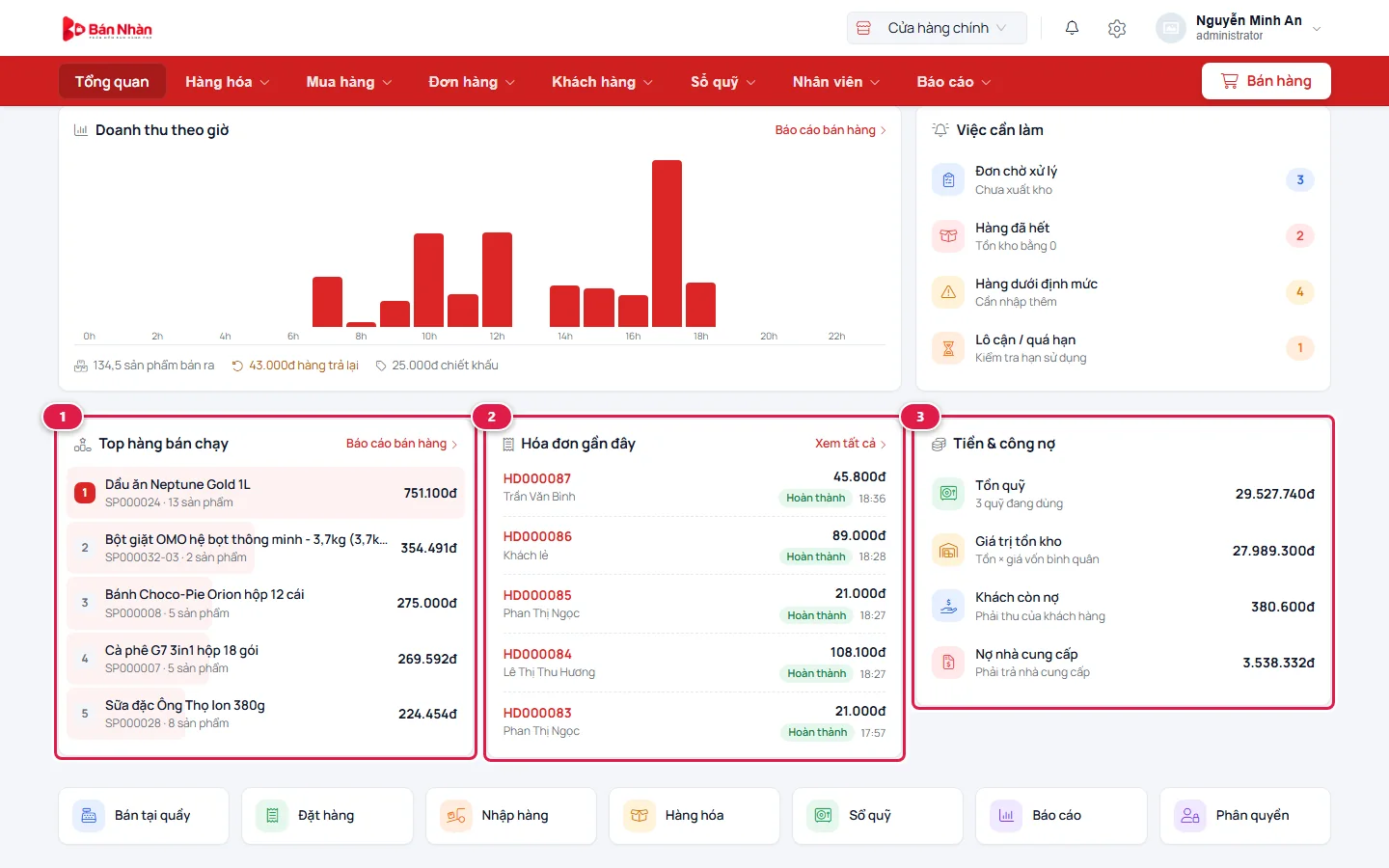Click the Nợ nhà cung cấp document icon
This screenshot has height=868, width=1389.
coord(948,662)
